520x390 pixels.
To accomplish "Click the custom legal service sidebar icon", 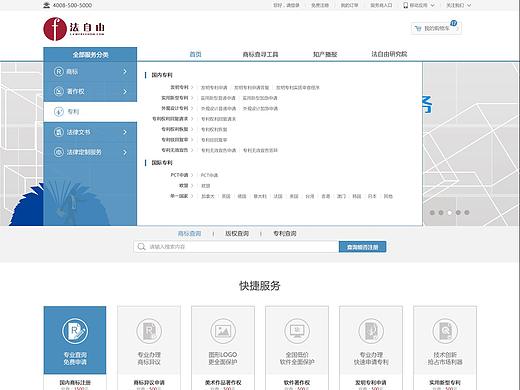I will coord(59,152).
